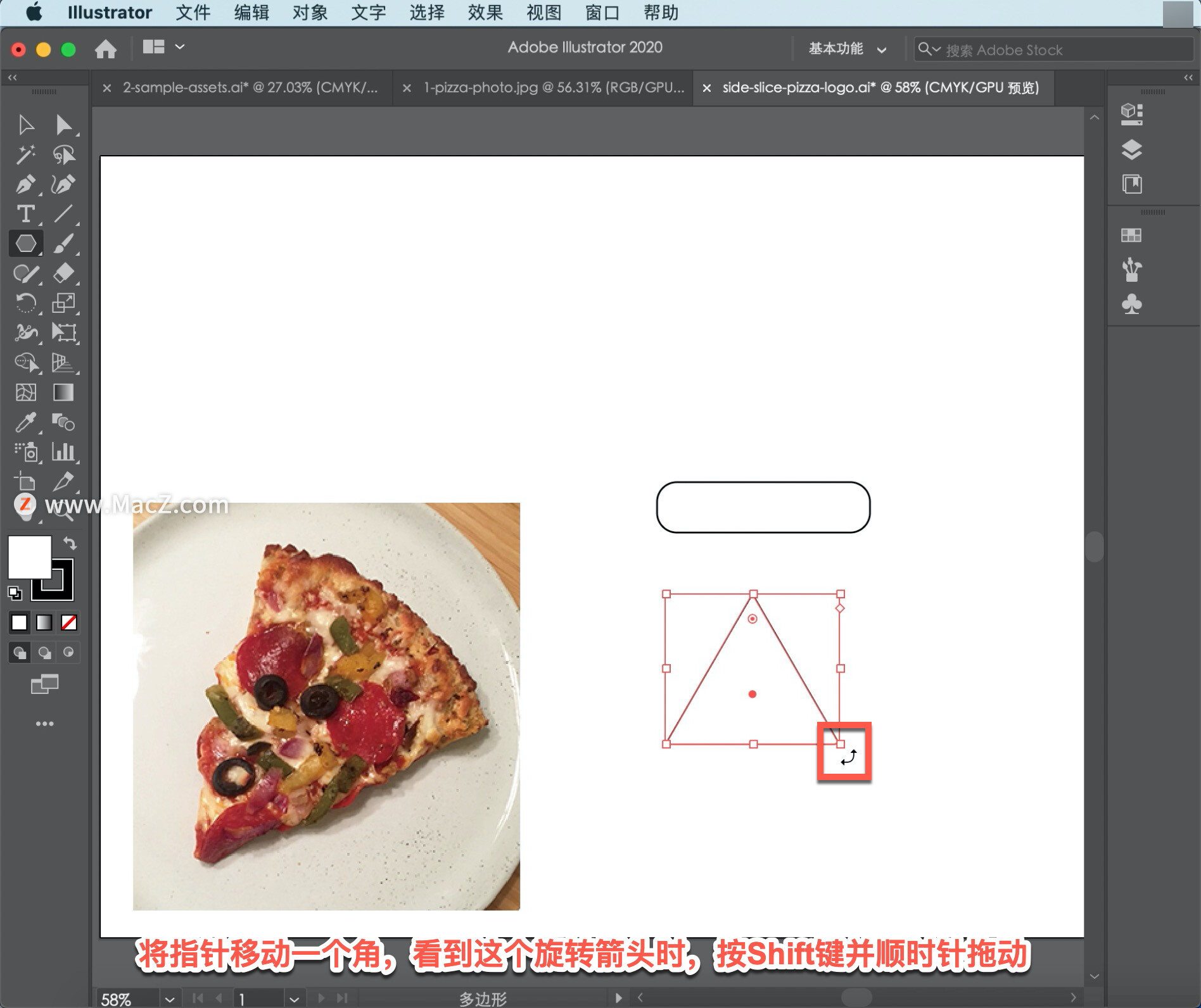Screen dimensions: 1201x1008
Task: Select the Eyedropper tool
Action: [x=26, y=422]
